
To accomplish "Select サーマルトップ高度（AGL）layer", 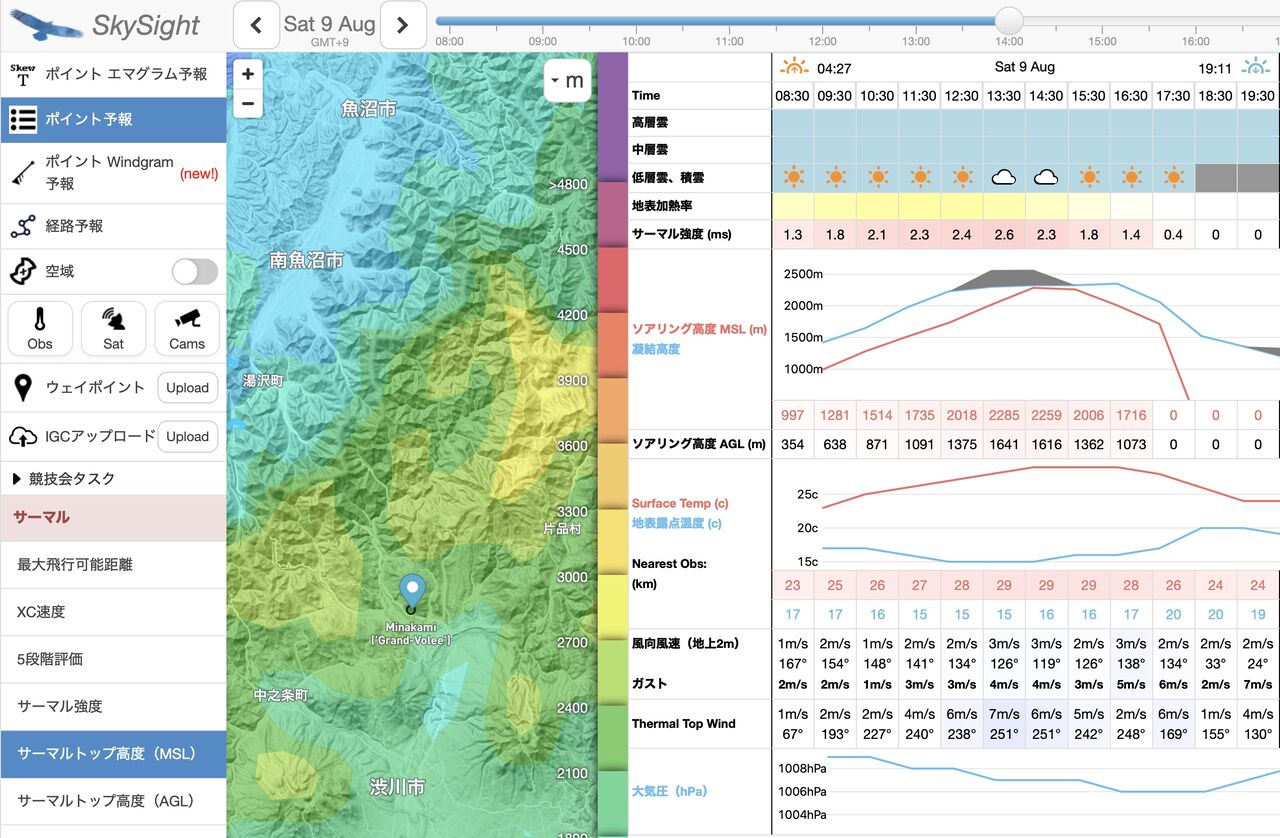I will coord(113,801).
